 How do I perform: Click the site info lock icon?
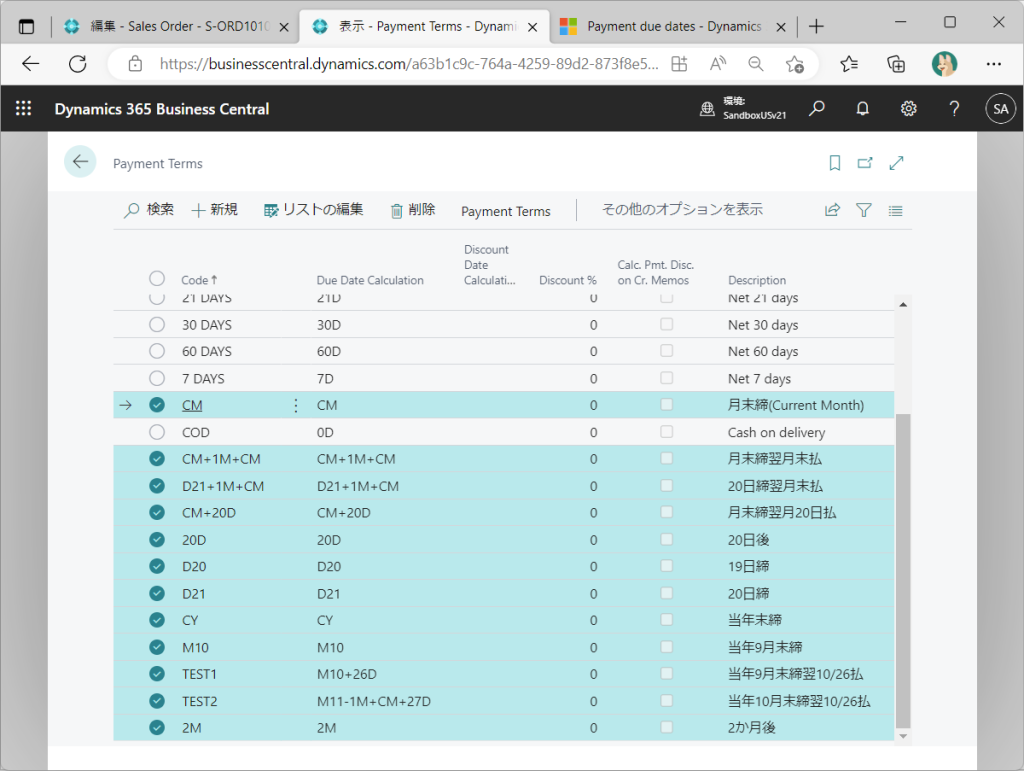point(135,63)
